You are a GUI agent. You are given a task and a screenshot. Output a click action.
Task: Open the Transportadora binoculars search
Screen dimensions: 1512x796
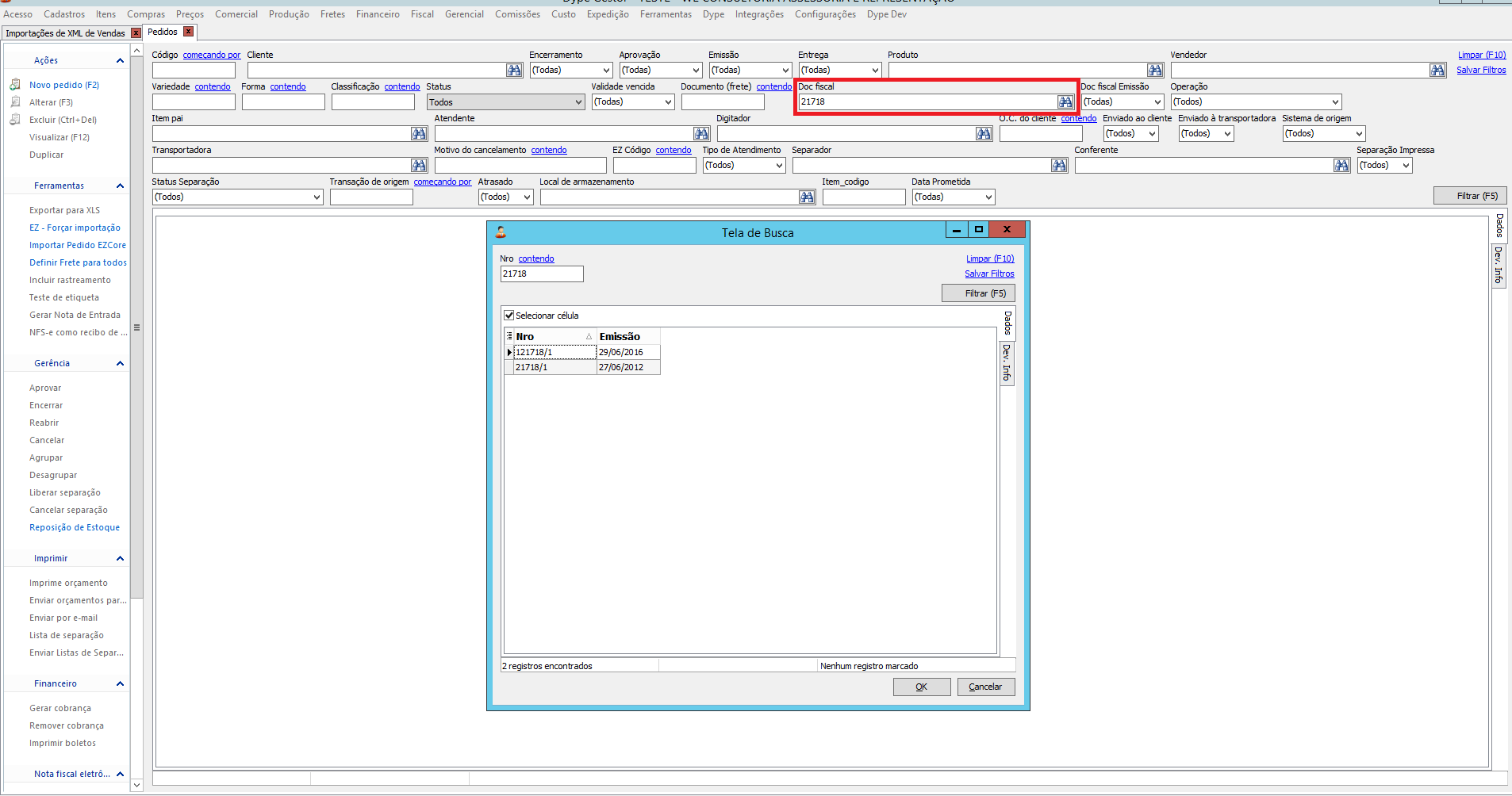[420, 166]
